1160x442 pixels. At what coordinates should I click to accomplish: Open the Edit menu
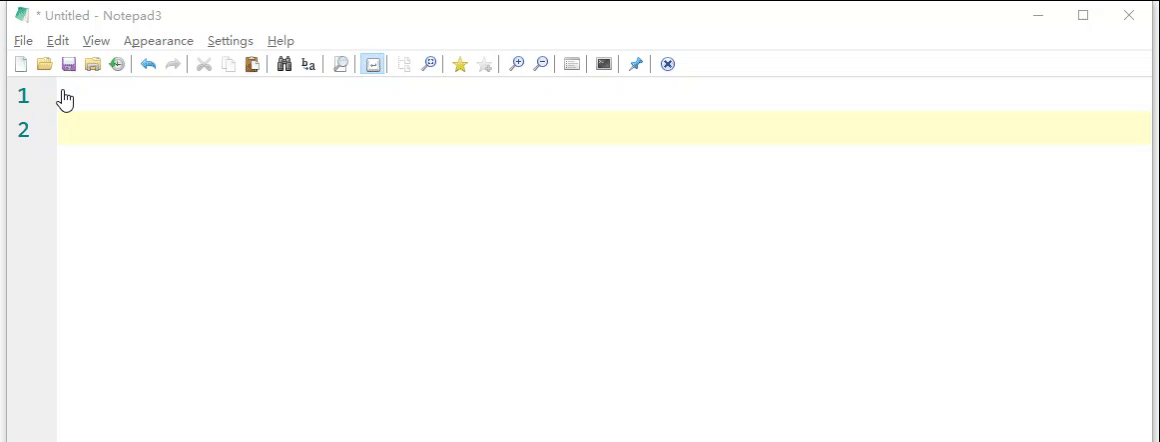[58, 41]
